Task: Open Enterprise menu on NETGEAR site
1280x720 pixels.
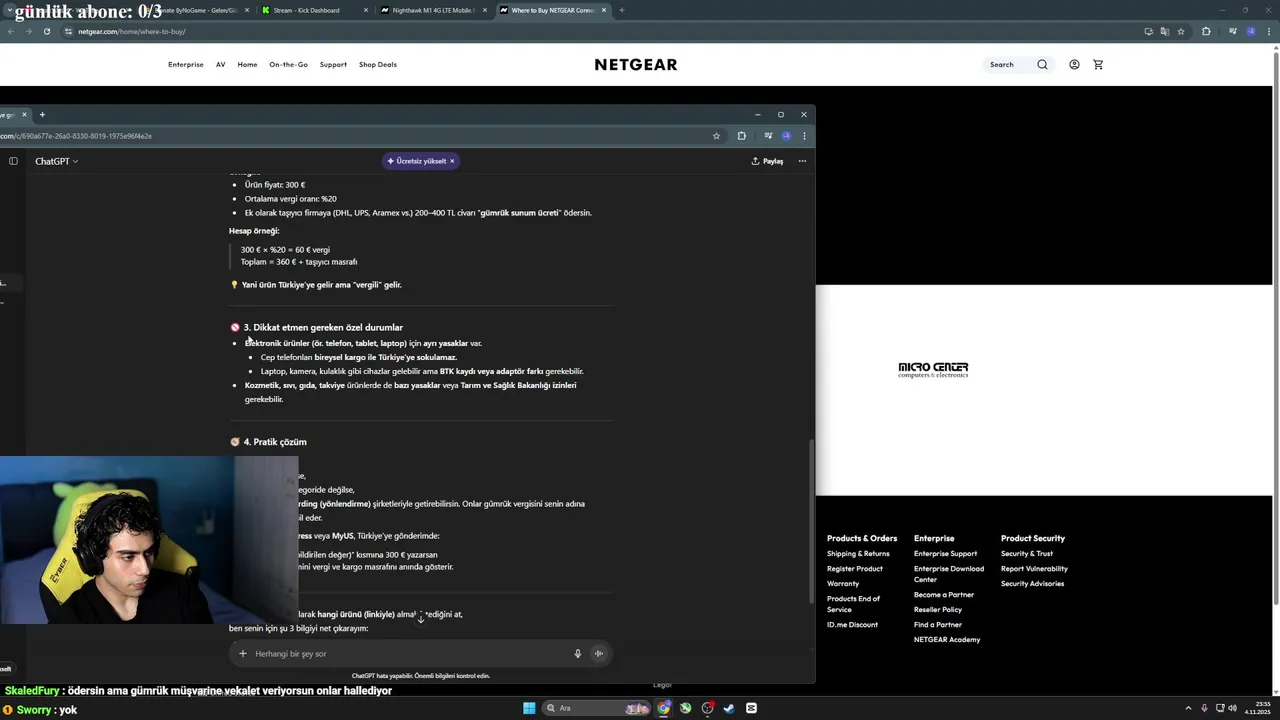Action: (186, 65)
